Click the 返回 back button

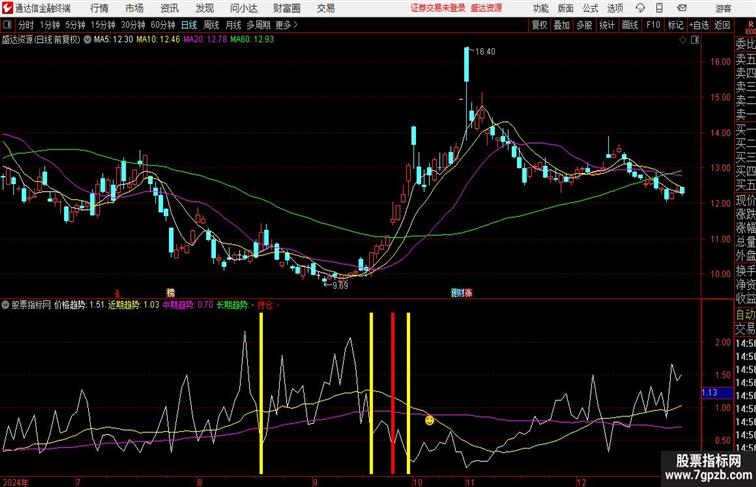[722, 25]
